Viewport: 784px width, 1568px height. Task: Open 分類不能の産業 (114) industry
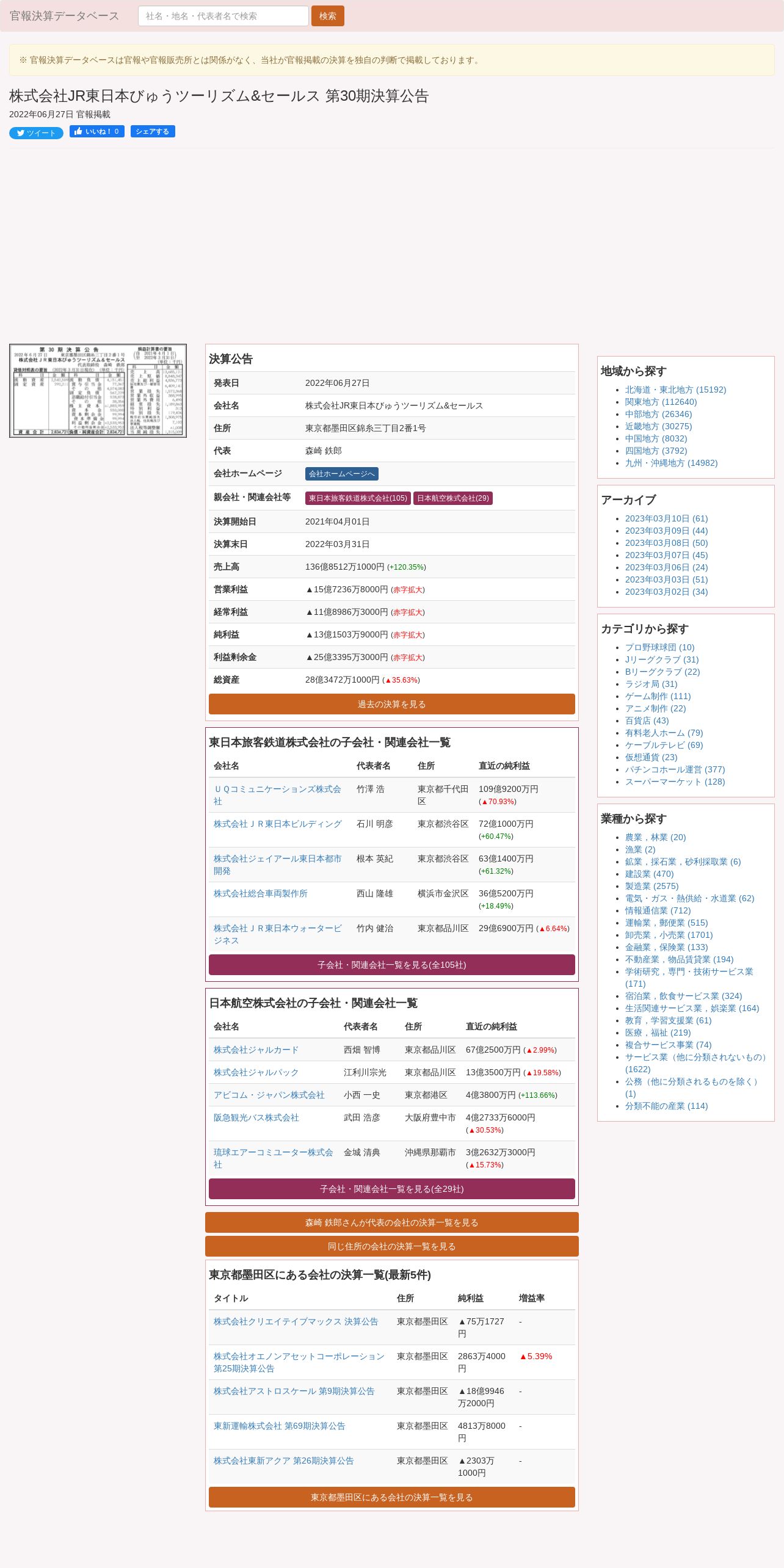(666, 1106)
